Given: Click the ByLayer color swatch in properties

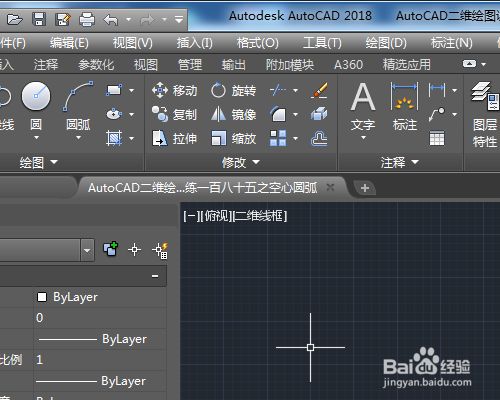Looking at the screenshot, I should (42, 297).
